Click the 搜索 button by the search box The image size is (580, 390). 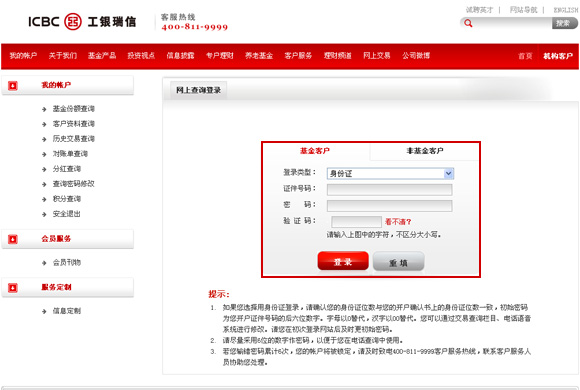564,23
